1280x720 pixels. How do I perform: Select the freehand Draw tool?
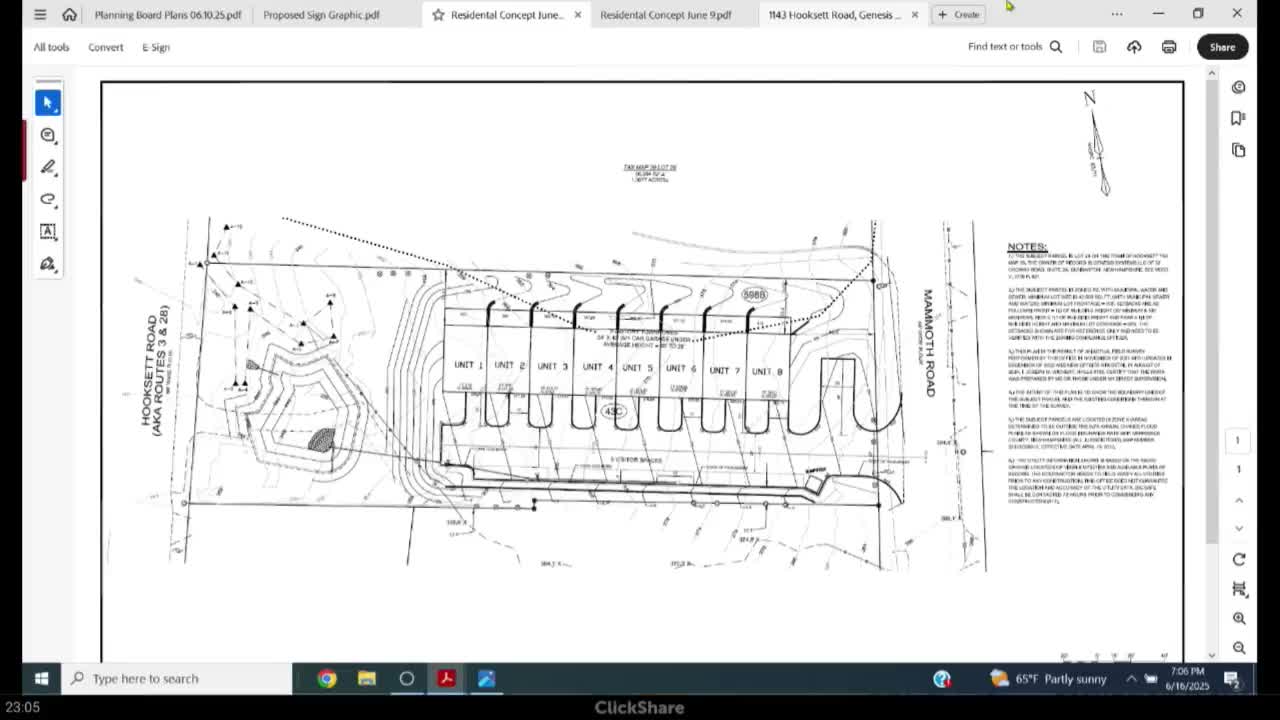click(x=48, y=199)
